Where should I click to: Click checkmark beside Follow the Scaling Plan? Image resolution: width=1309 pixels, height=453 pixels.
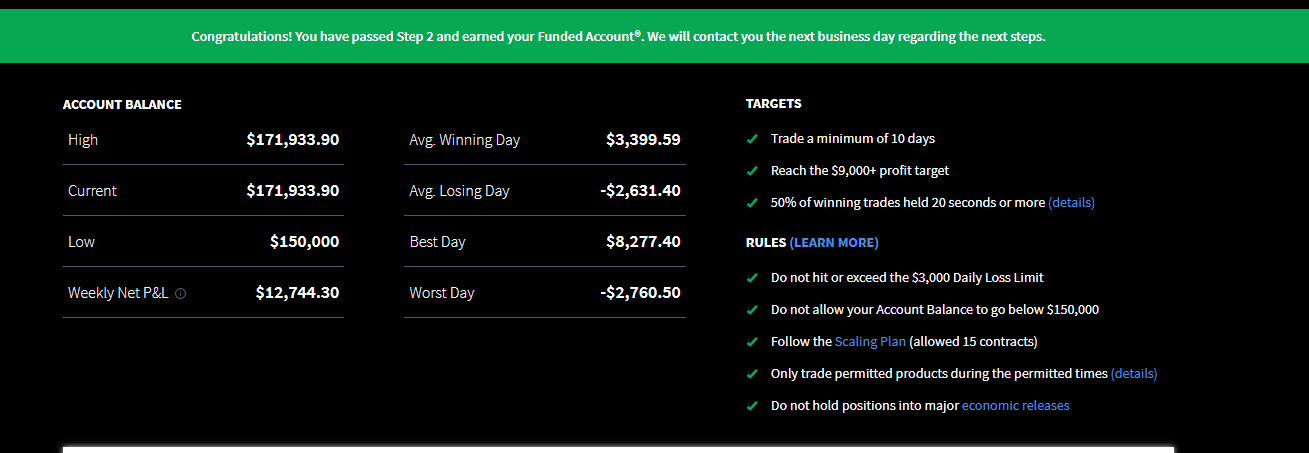[752, 342]
